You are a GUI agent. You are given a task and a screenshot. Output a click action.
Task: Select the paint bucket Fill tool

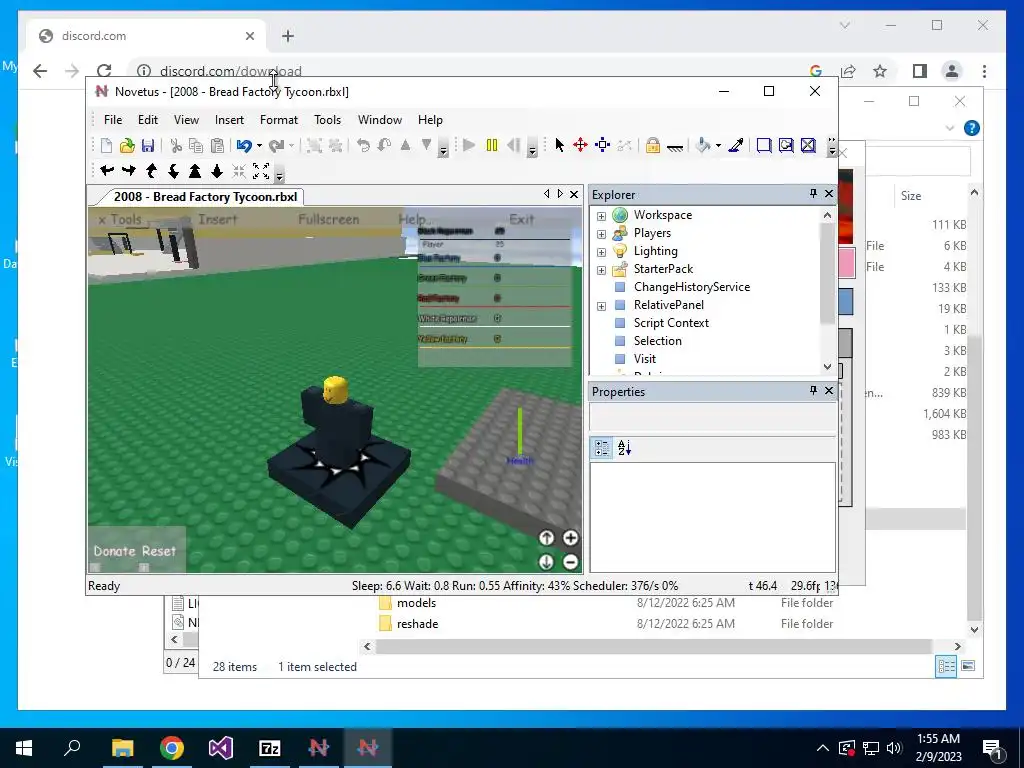(703, 145)
